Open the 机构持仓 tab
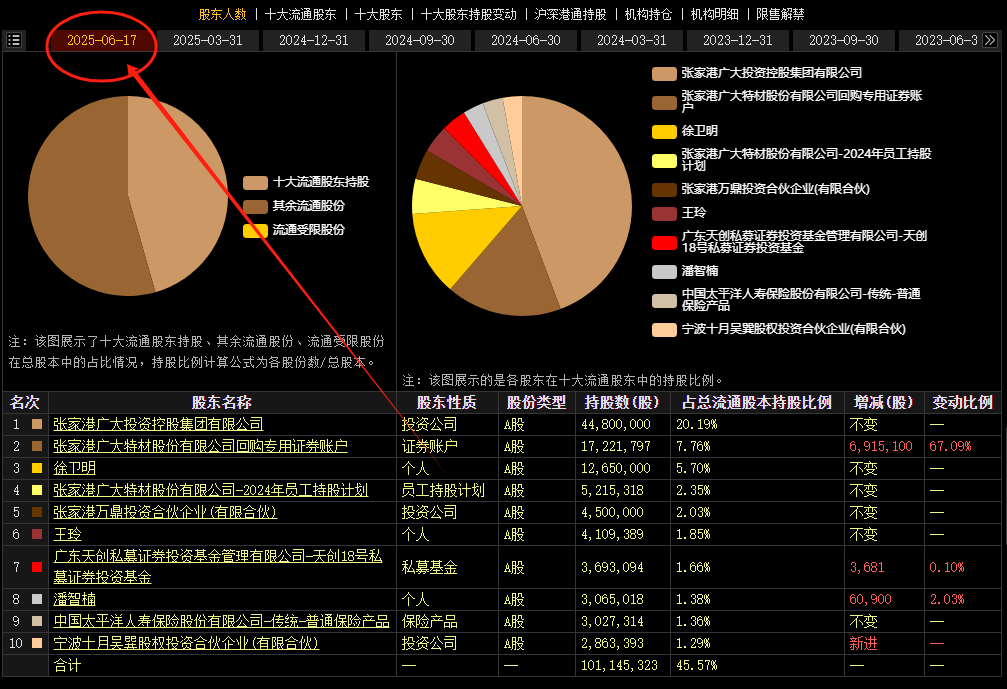Screen dimensions: 1007x689 (x=648, y=14)
